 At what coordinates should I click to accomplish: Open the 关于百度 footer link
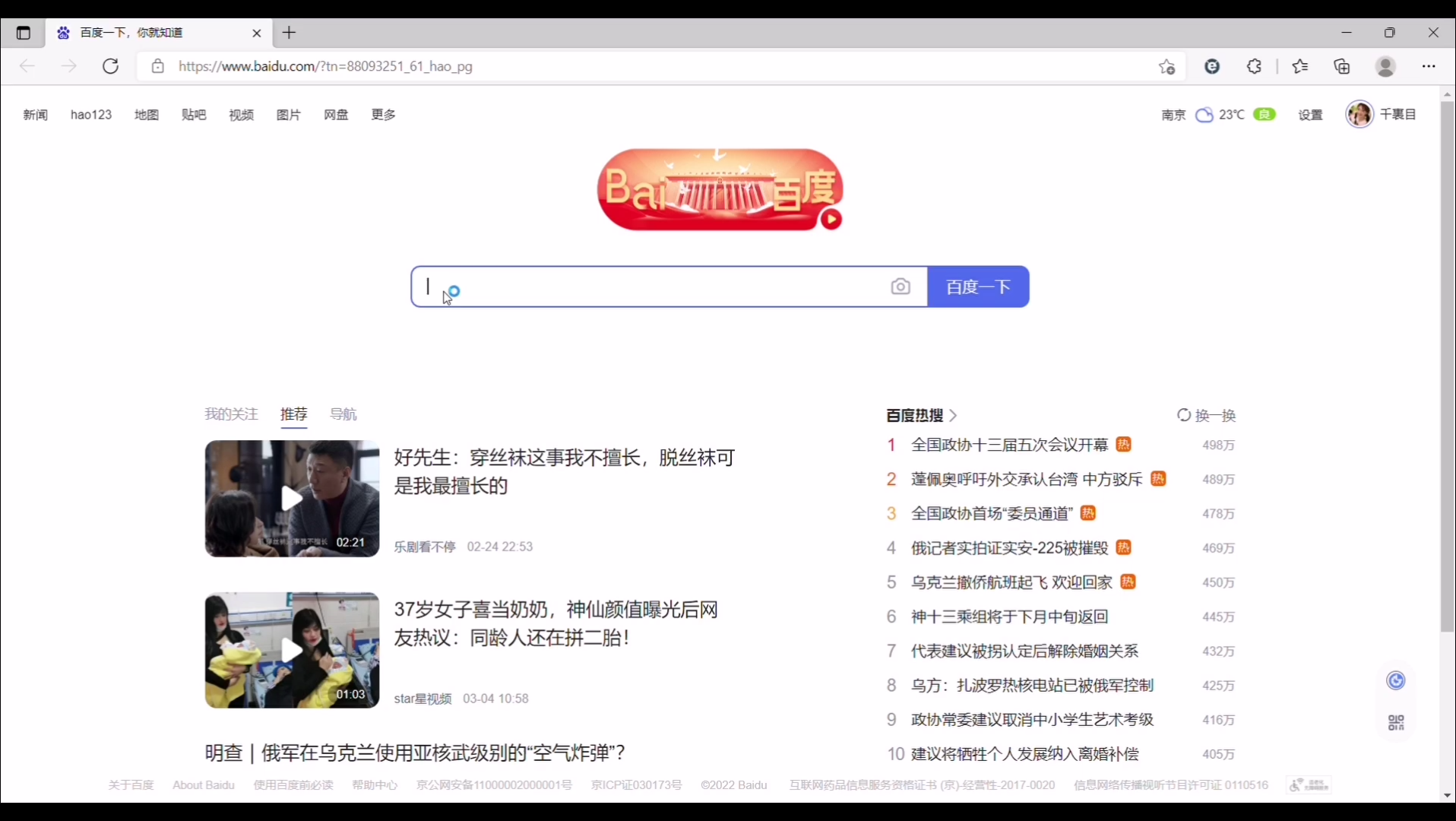point(131,785)
